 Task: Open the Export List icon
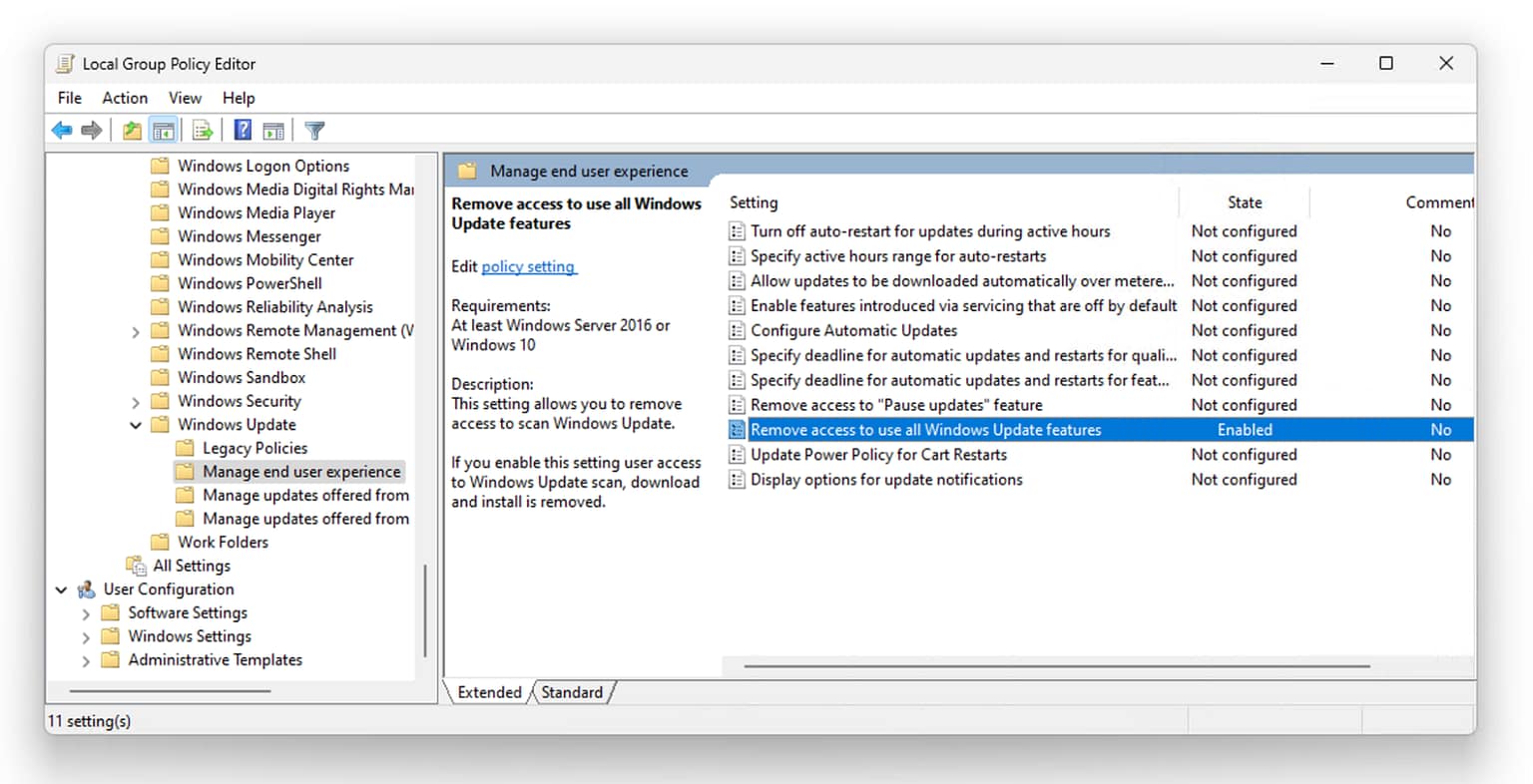coord(202,130)
